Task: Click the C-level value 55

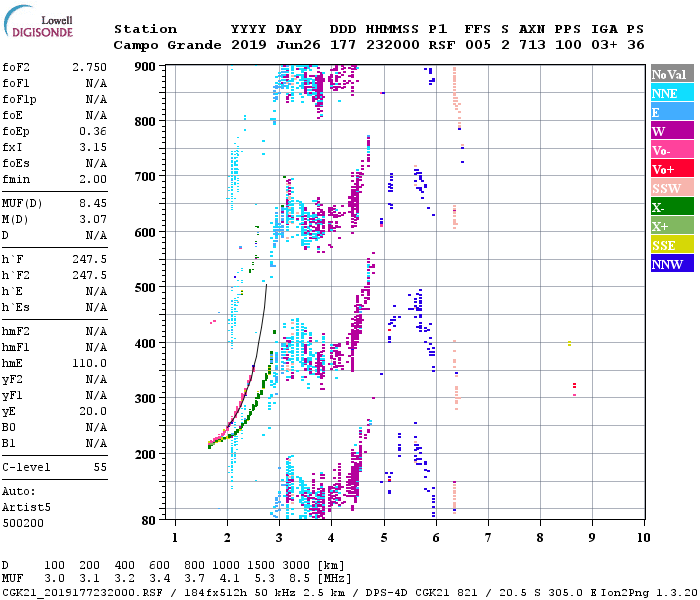Action: pyautogui.click(x=100, y=467)
